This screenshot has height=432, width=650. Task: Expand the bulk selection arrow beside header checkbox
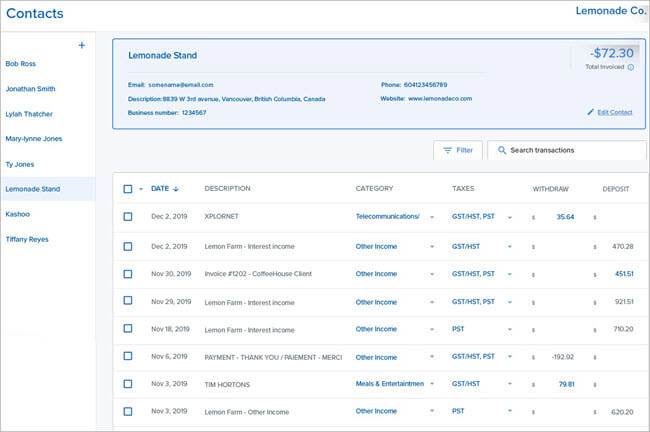(141, 188)
